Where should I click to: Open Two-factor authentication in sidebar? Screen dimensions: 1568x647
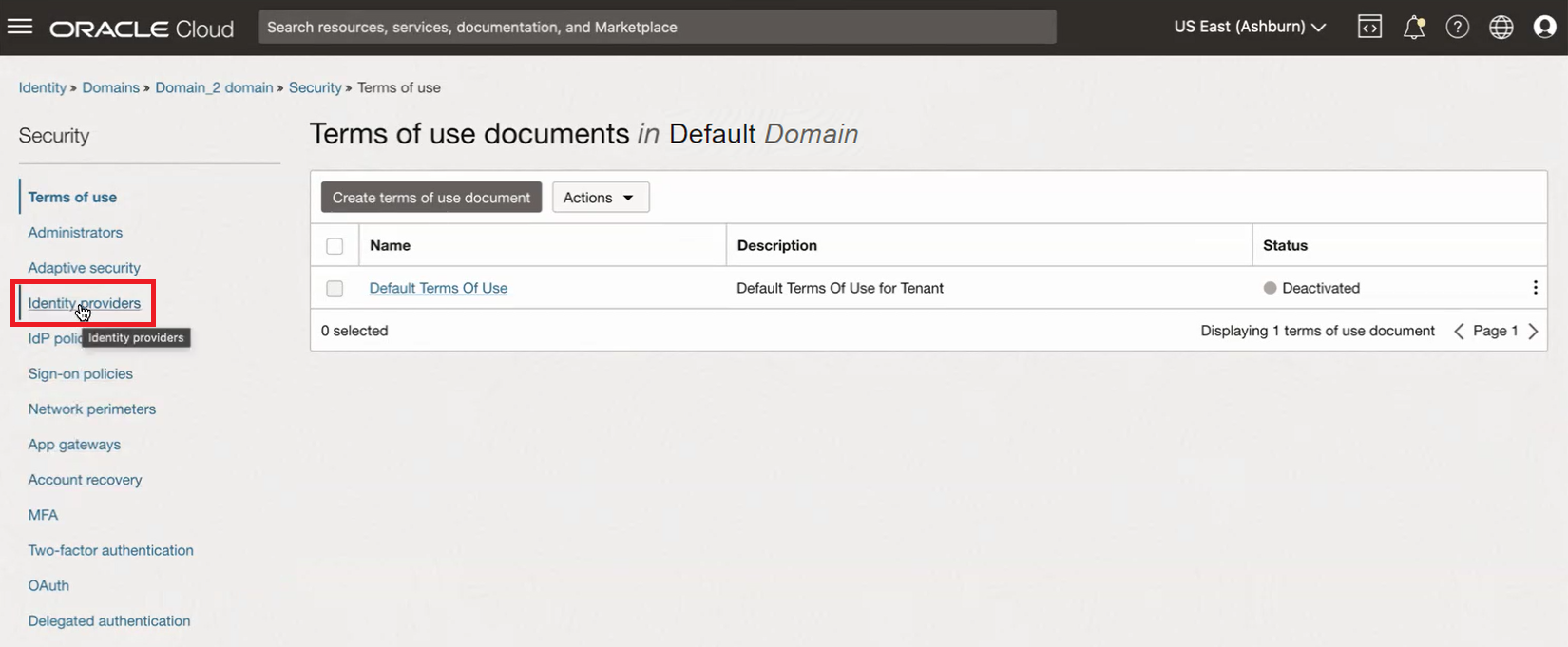pyautogui.click(x=110, y=550)
